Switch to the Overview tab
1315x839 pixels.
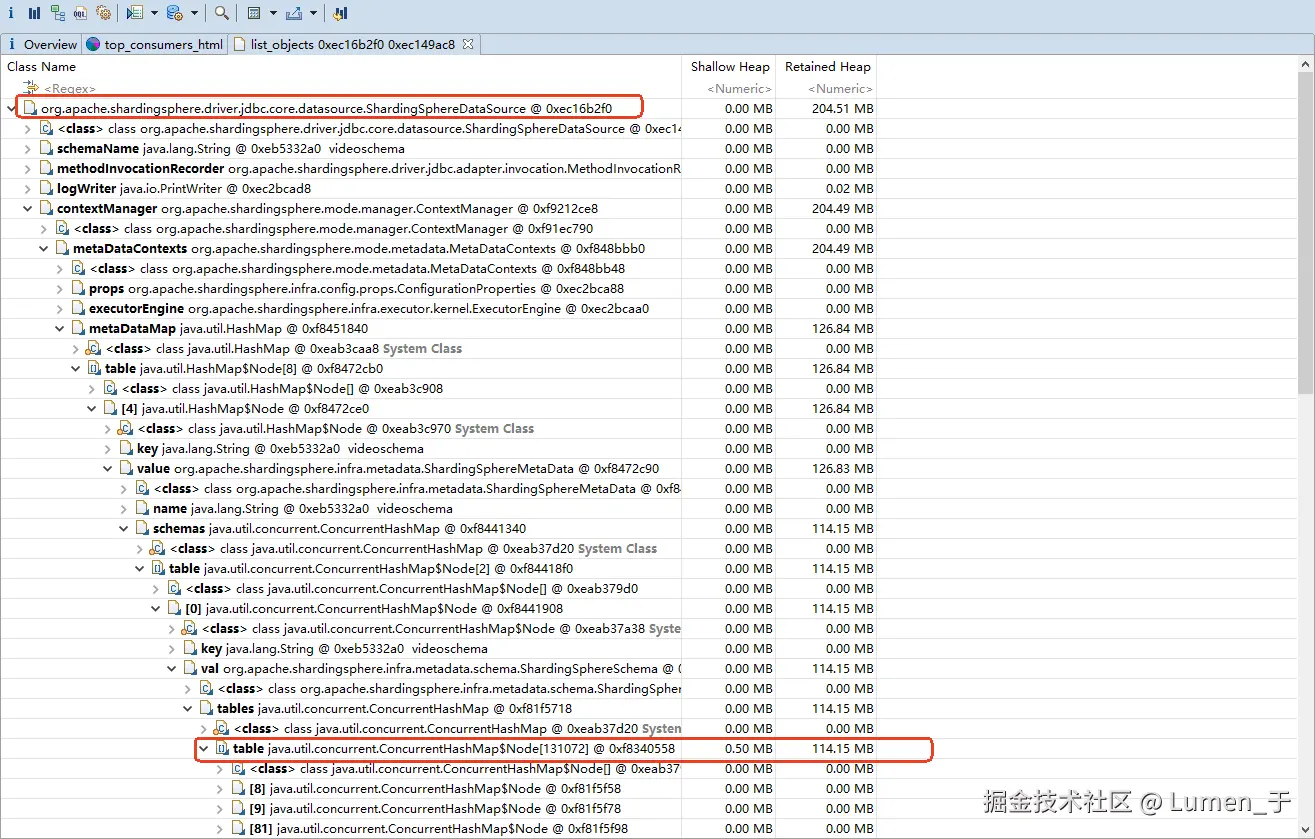[x=49, y=44]
